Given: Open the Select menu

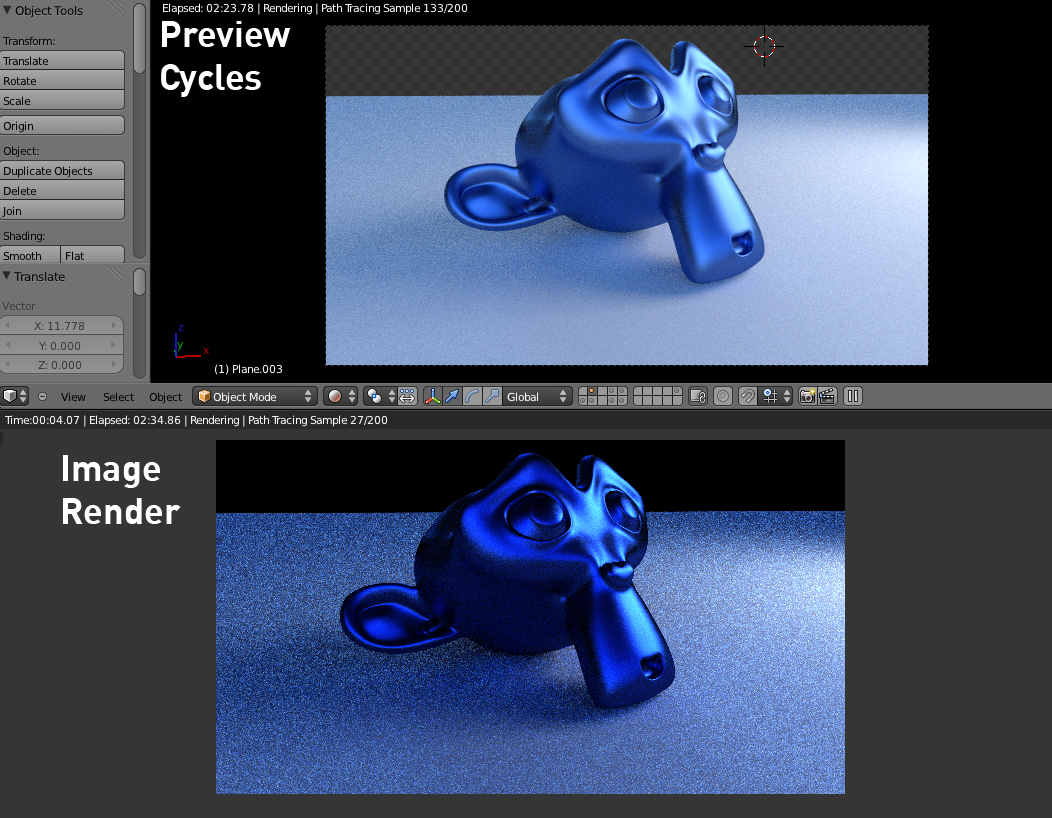Looking at the screenshot, I should (118, 397).
